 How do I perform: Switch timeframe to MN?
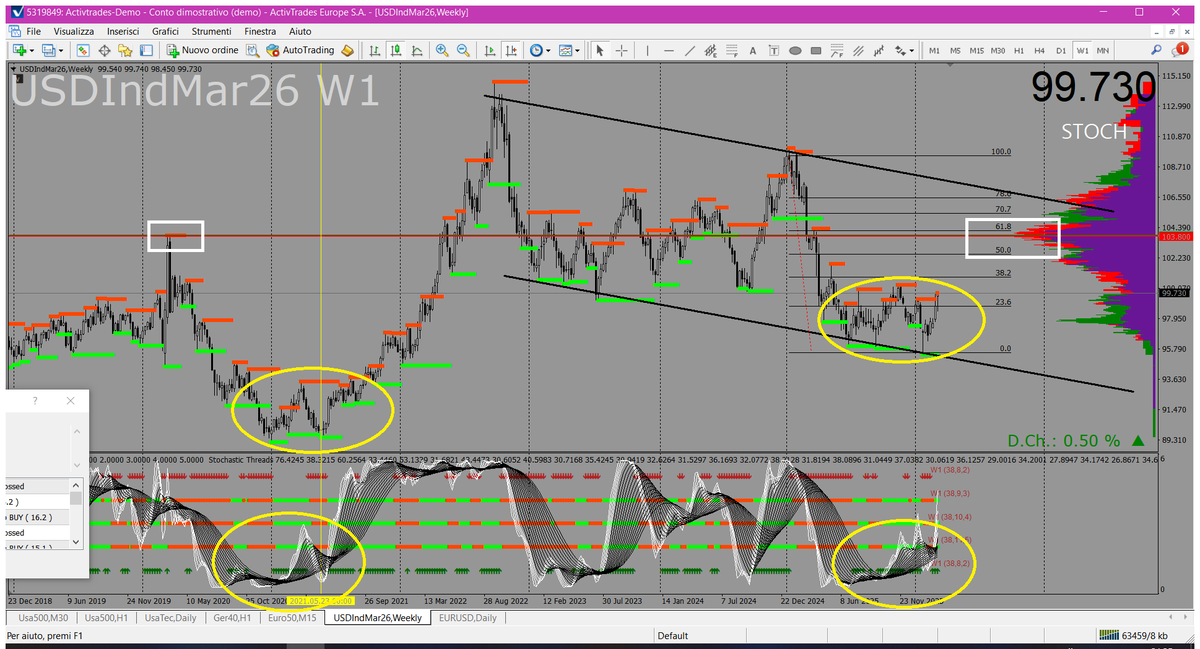(1103, 50)
